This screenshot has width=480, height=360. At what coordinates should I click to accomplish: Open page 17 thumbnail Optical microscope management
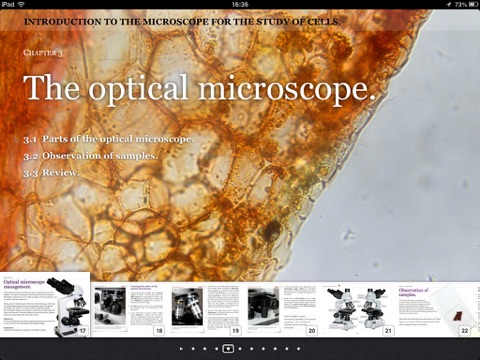tap(45, 305)
